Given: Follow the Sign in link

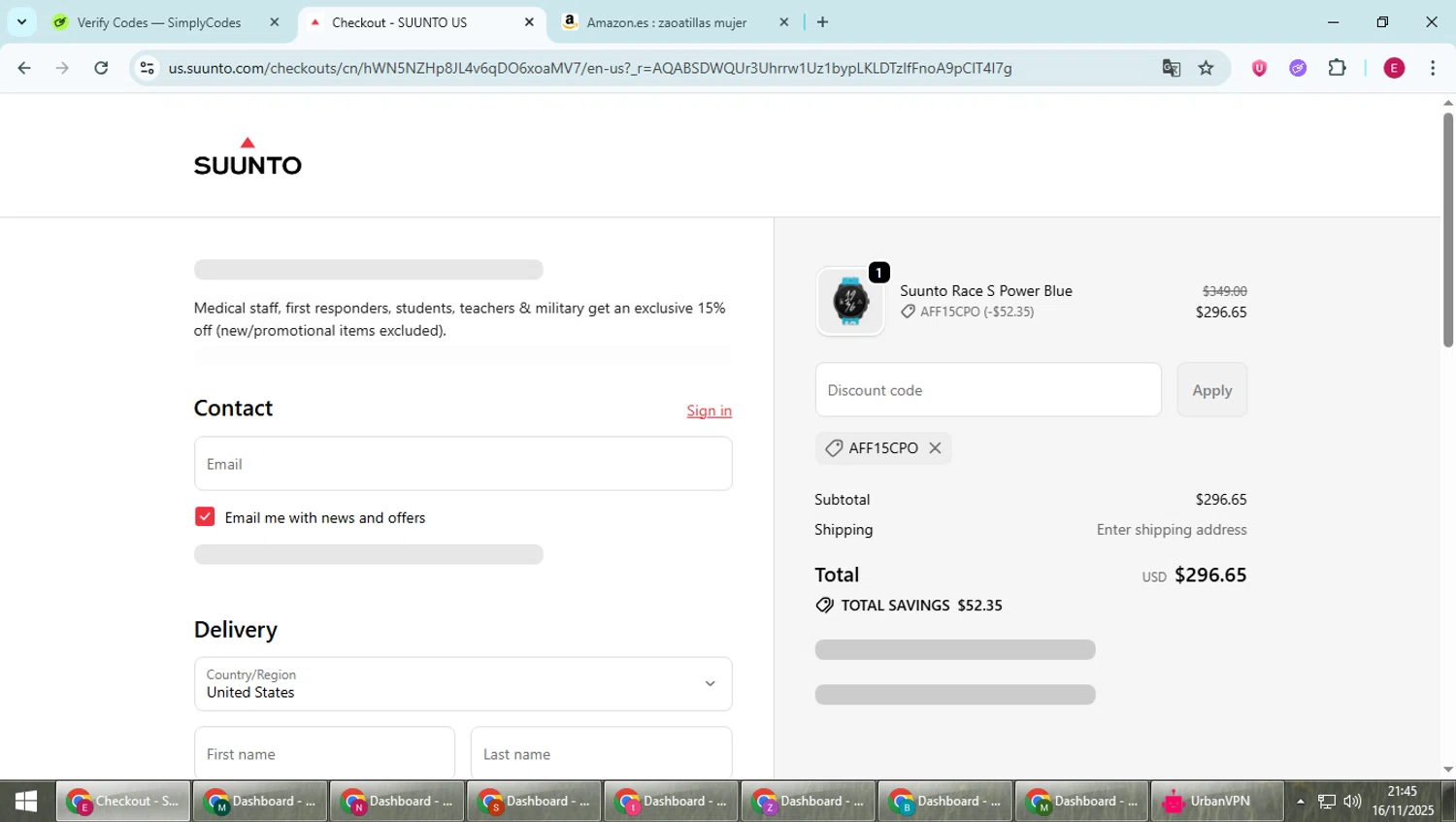Looking at the screenshot, I should click(x=710, y=411).
